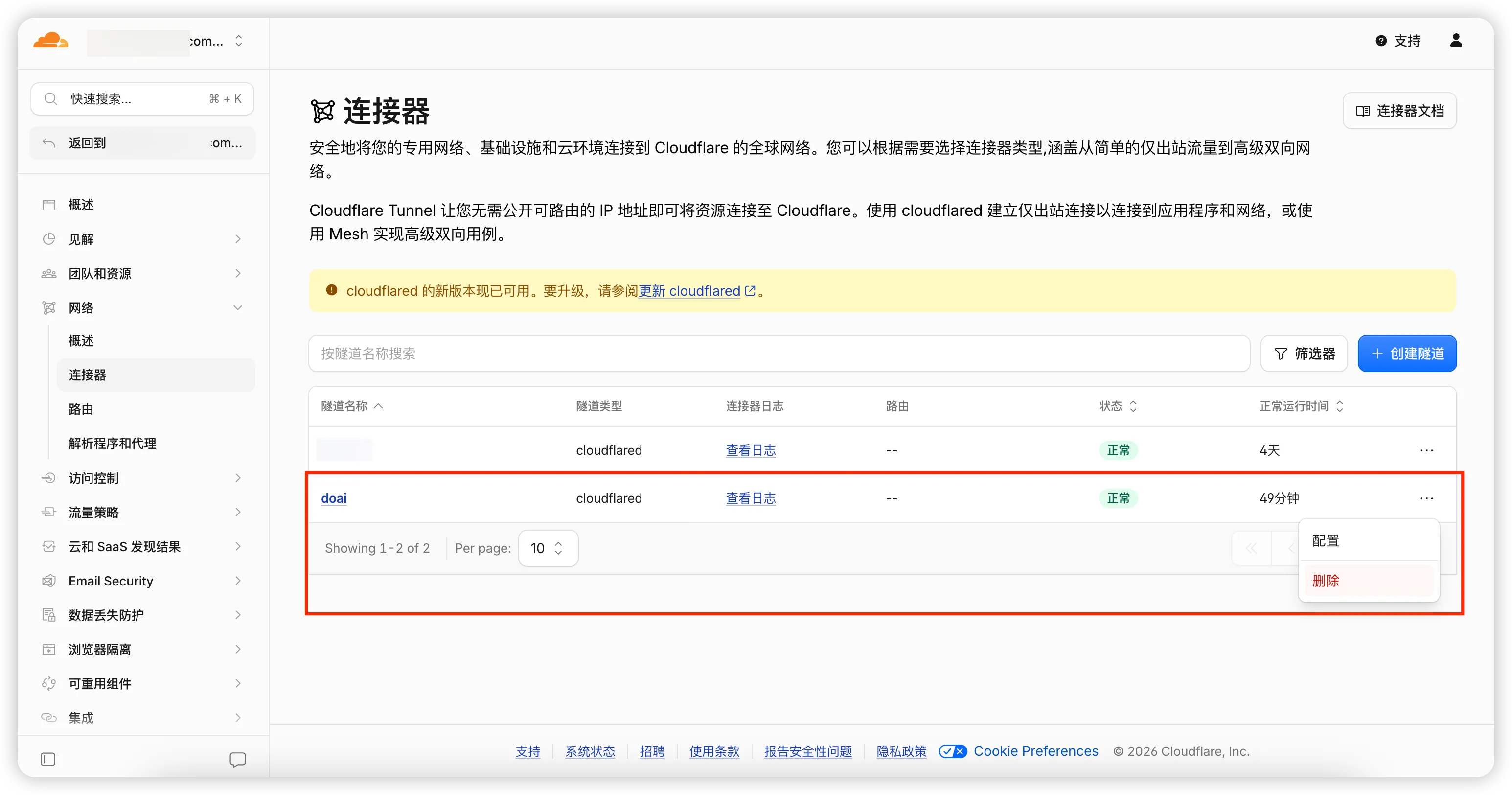Image resolution: width=1512 pixels, height=795 pixels.
Task: Expand 云和 SaaS 发现结果 chevron
Action: [x=238, y=547]
